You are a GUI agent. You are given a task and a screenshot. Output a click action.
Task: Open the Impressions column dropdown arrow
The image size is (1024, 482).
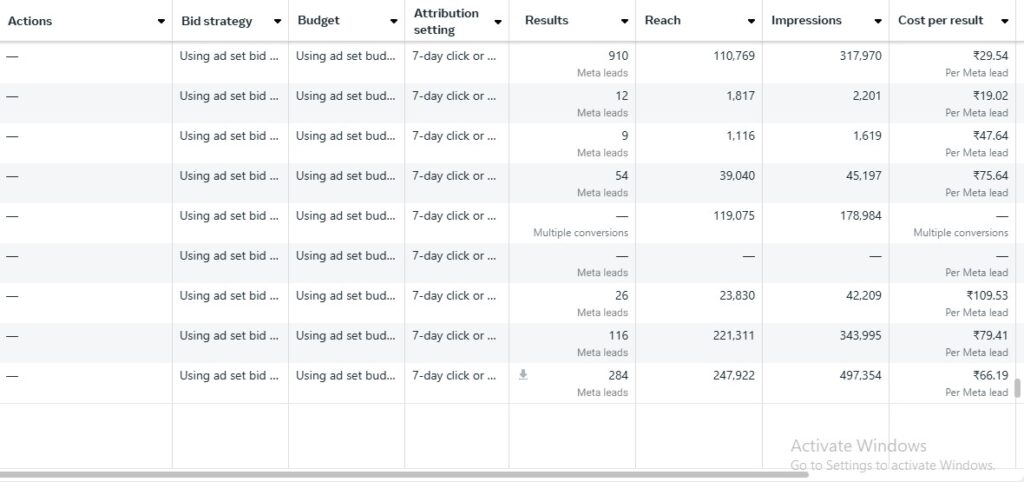(877, 21)
